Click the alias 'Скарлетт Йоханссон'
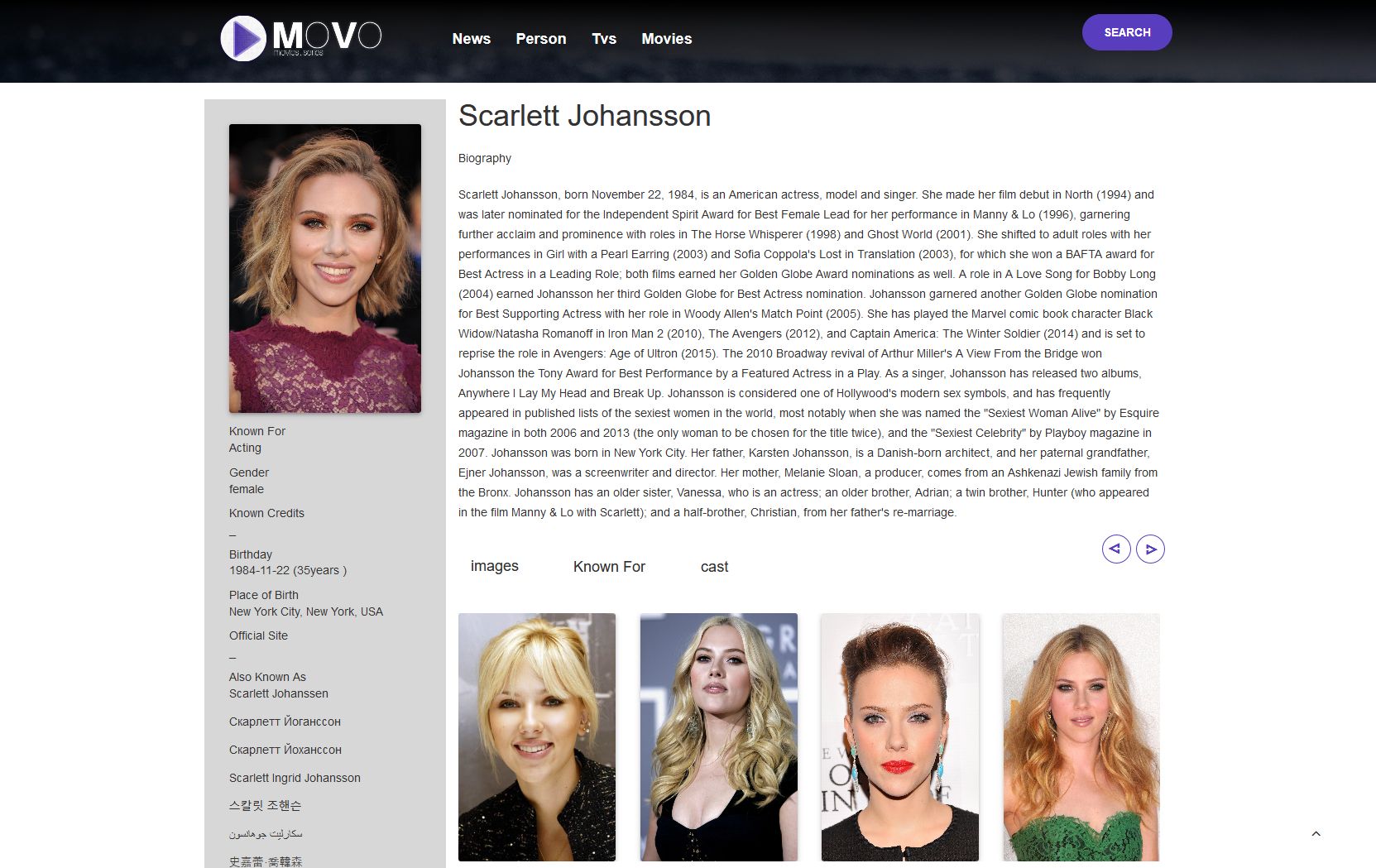Screen dimensions: 1376x868 click(285, 750)
